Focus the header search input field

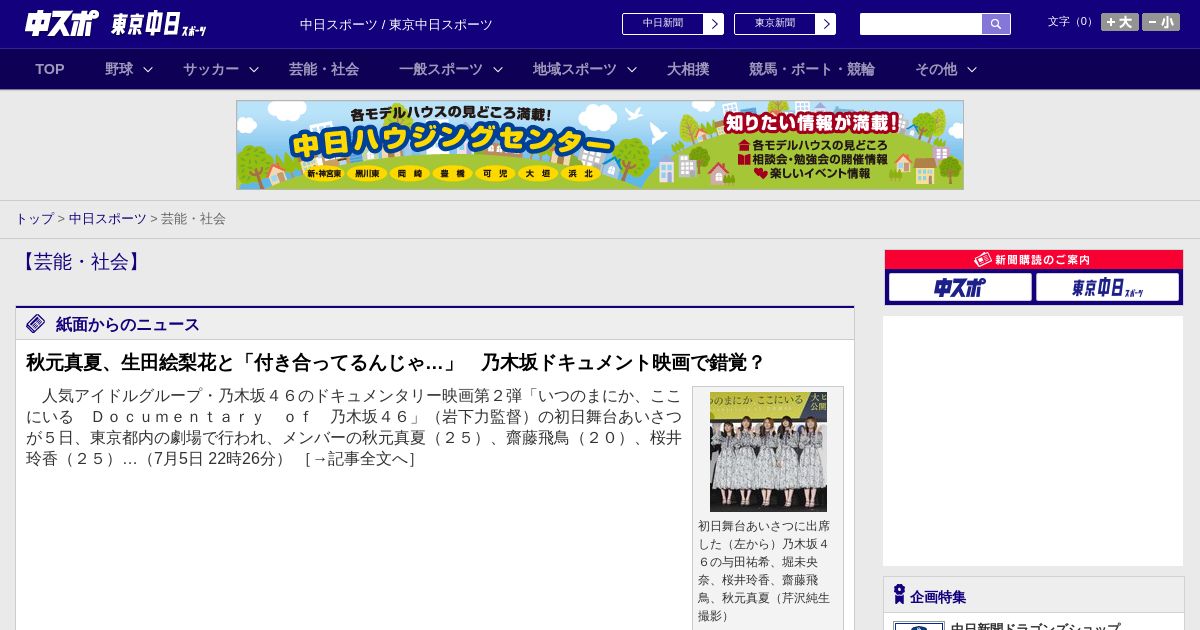(x=921, y=24)
